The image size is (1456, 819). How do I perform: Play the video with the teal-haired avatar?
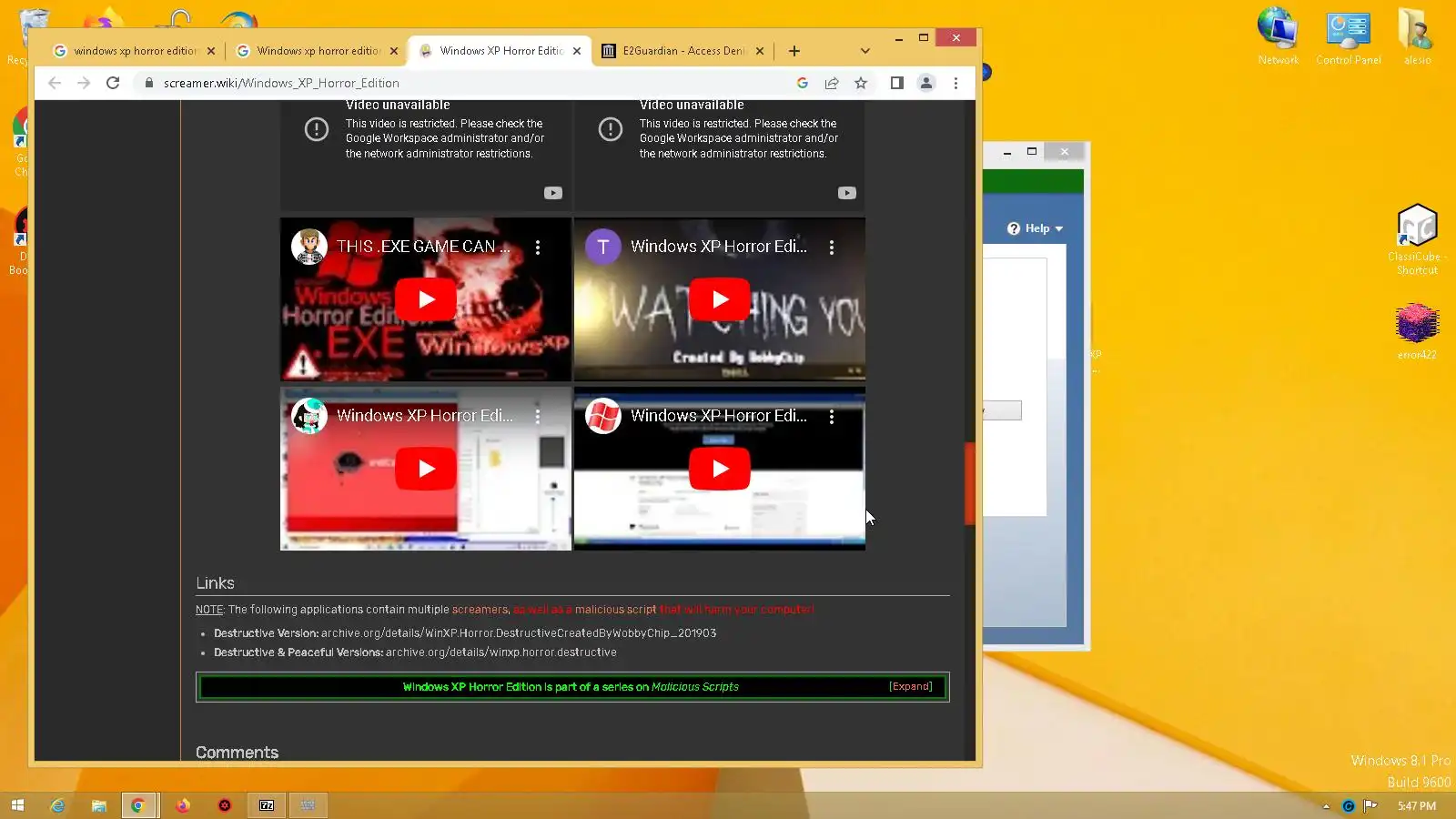(426, 469)
